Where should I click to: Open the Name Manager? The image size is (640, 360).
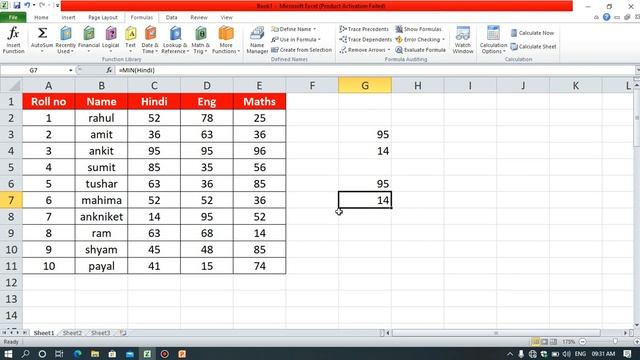pyautogui.click(x=257, y=40)
